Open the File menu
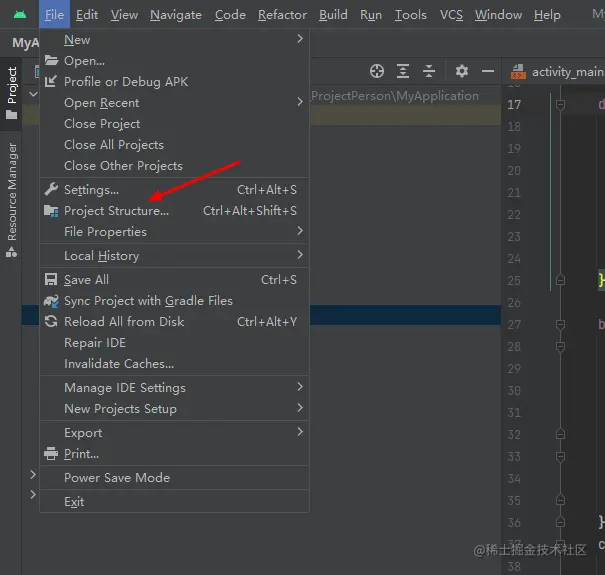Viewport: 605px width, 575px height. pyautogui.click(x=54, y=15)
